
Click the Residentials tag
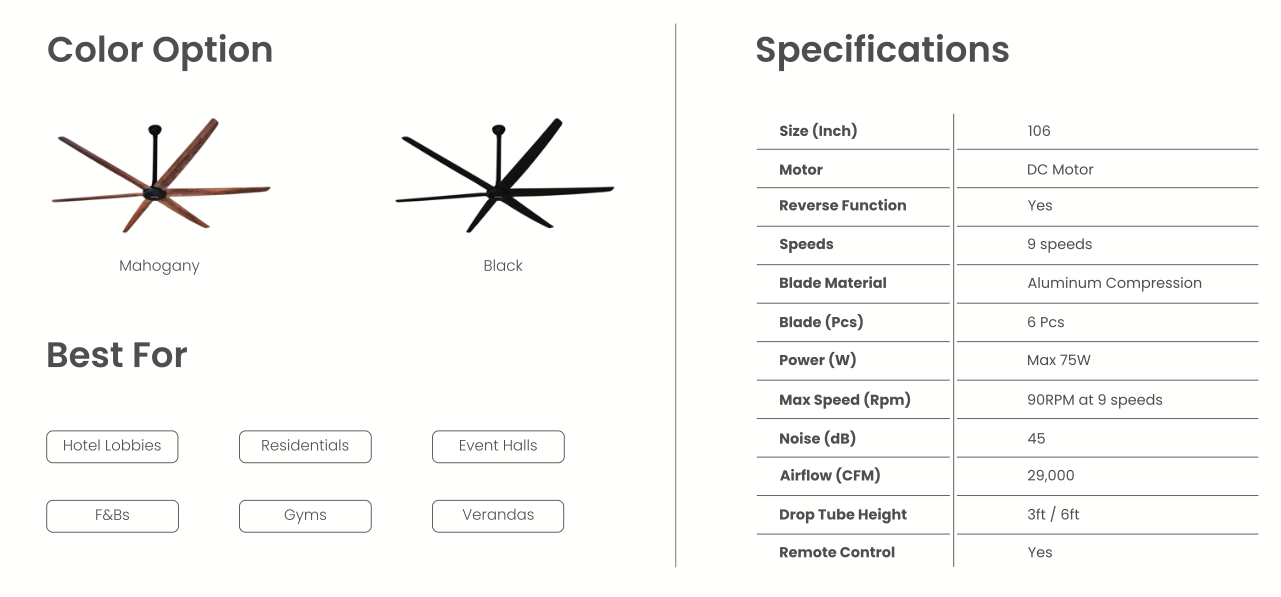click(x=305, y=446)
